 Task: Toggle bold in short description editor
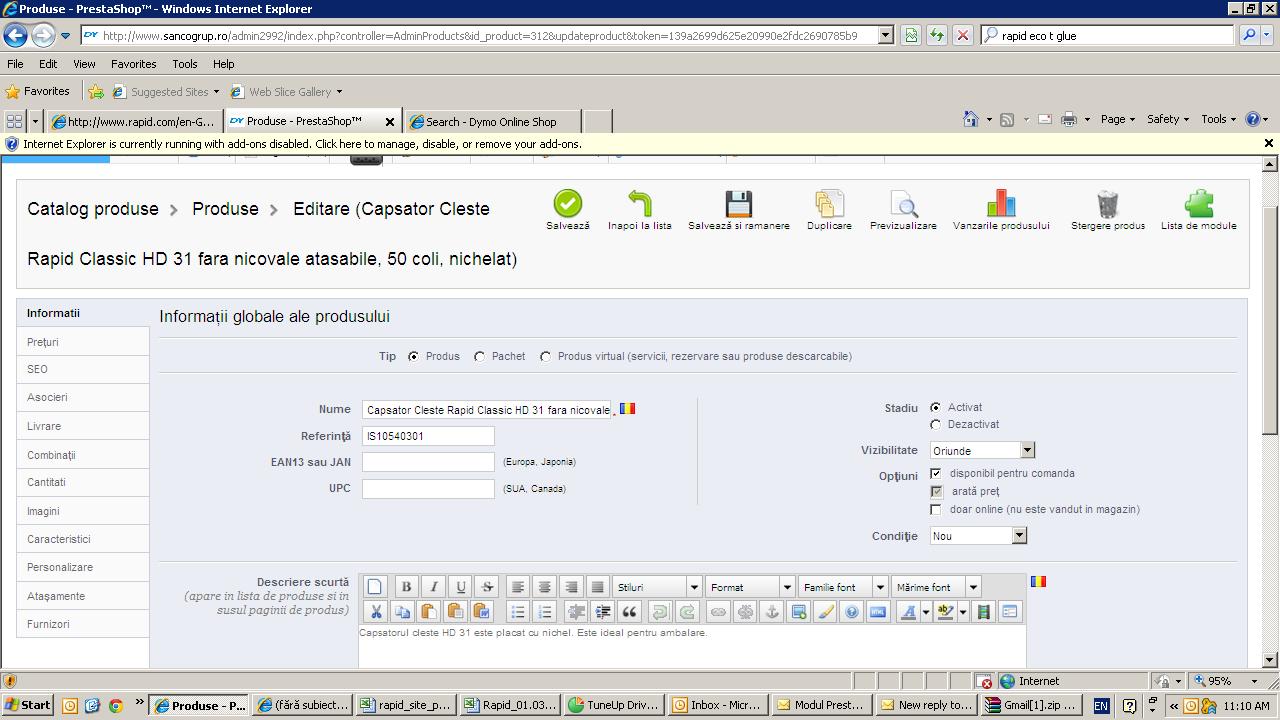pos(406,587)
